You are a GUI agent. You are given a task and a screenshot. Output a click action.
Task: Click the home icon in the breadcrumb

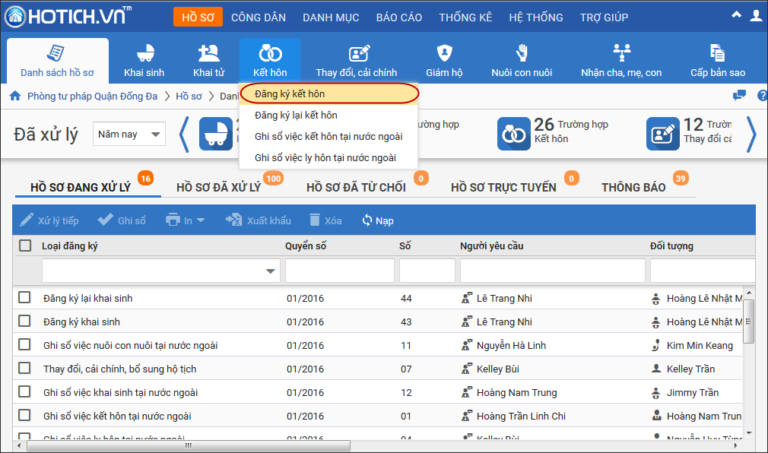(x=15, y=95)
